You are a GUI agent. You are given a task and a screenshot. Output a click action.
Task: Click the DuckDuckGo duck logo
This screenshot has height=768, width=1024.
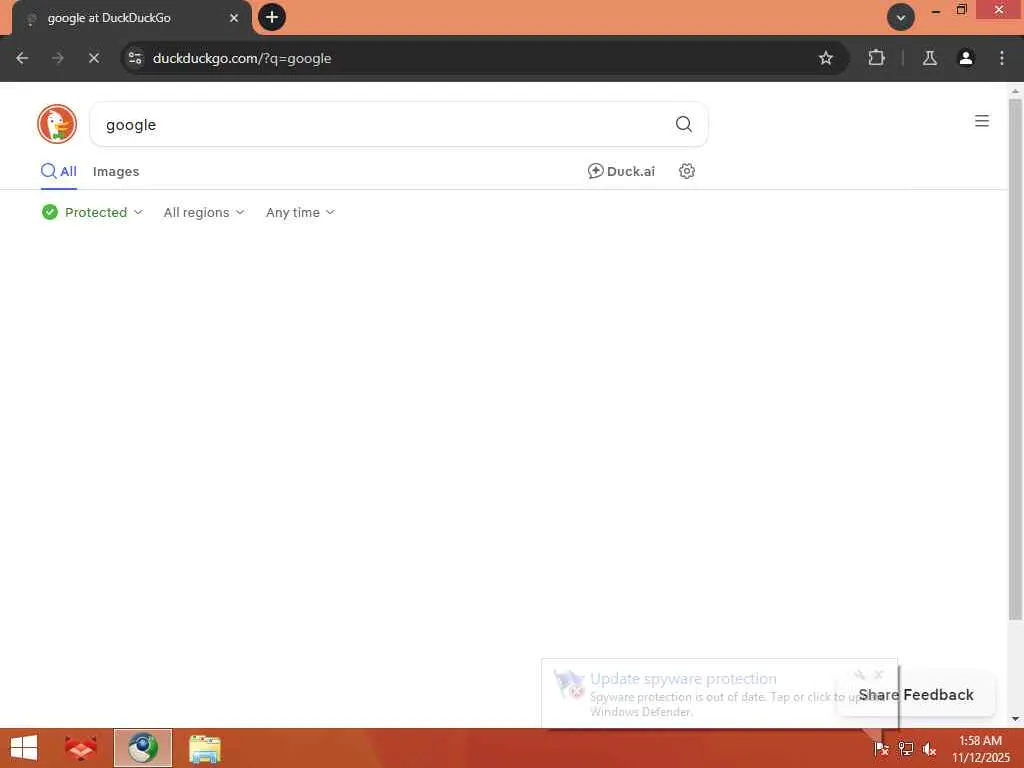57,124
